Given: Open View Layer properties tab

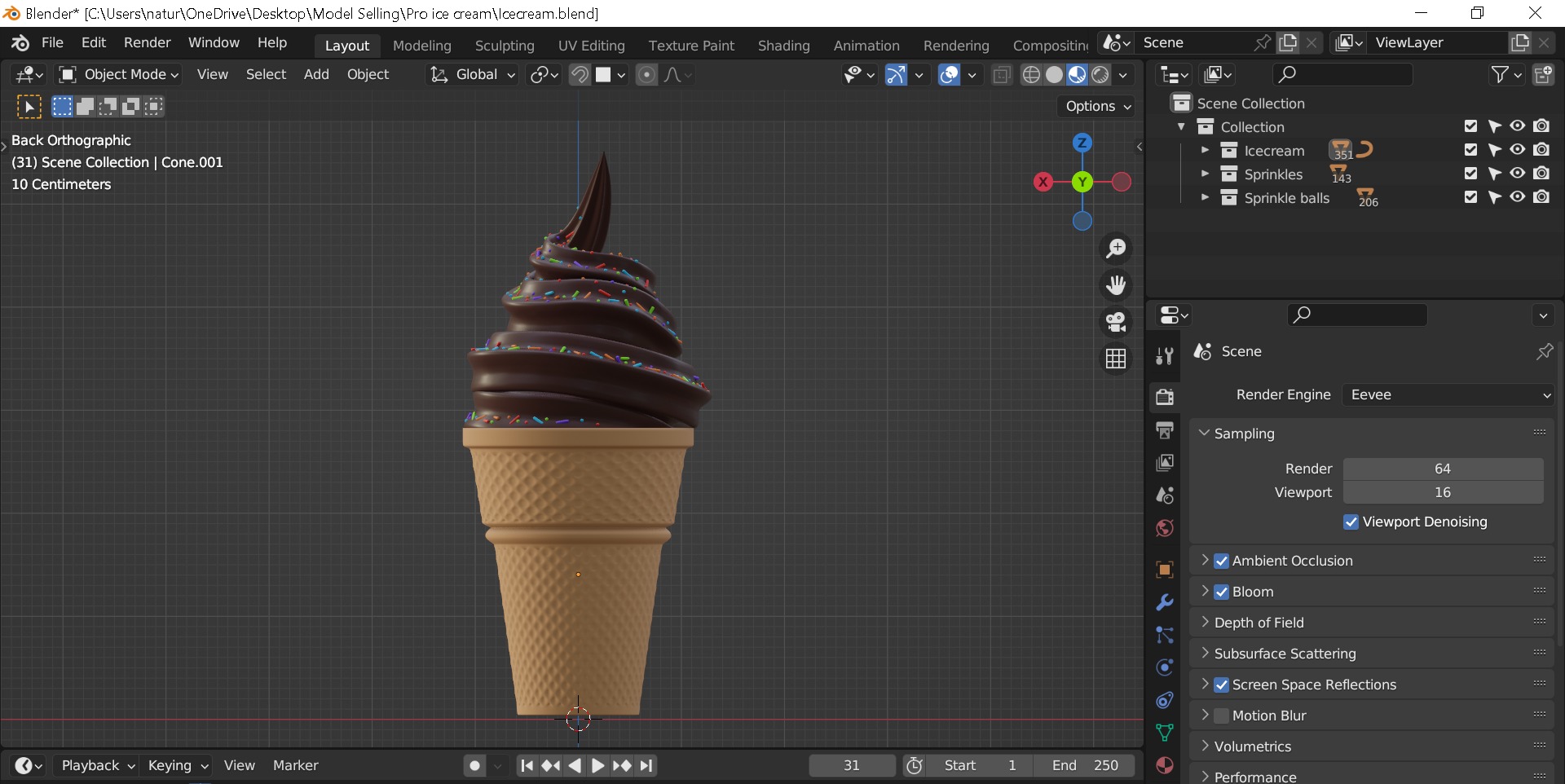Looking at the screenshot, I should click(1165, 462).
